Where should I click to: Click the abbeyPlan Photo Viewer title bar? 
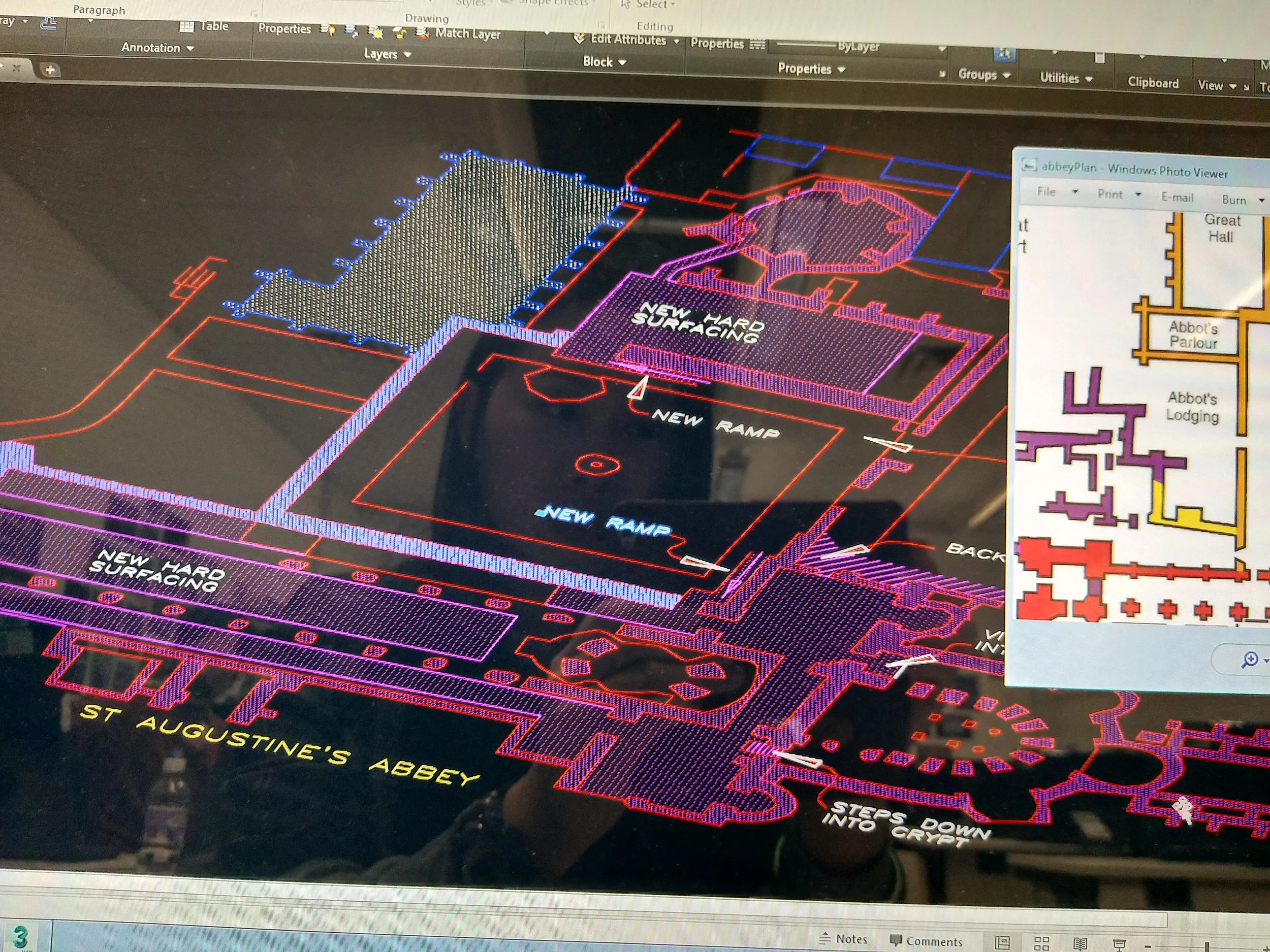click(x=1142, y=168)
